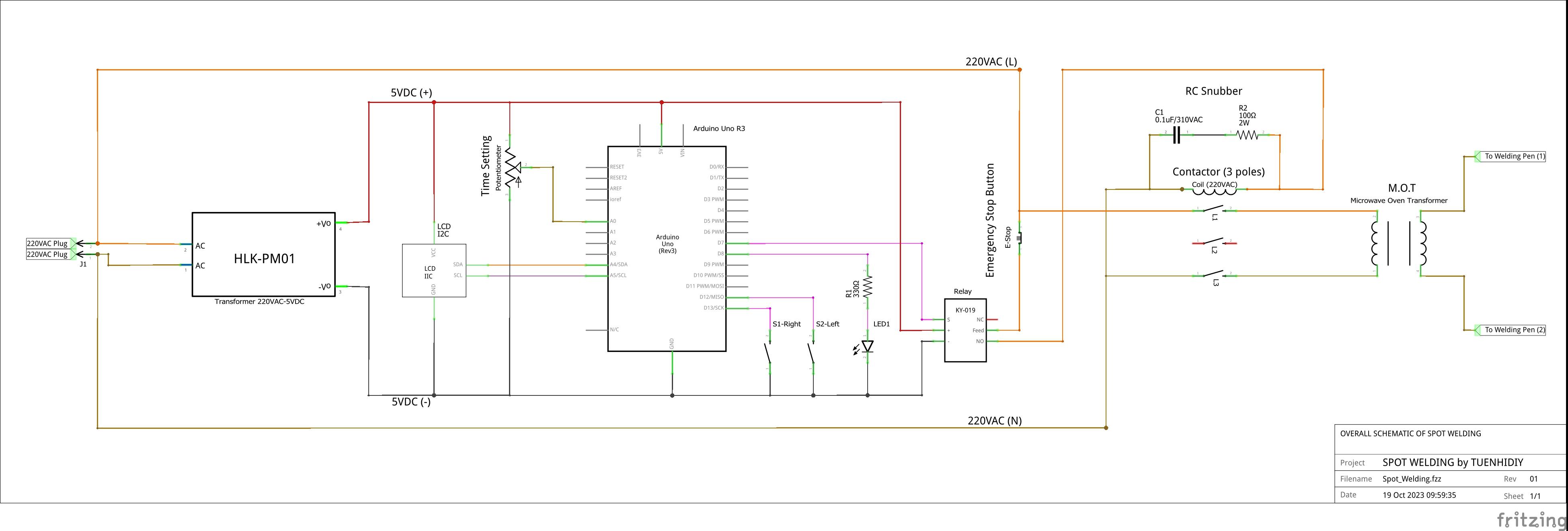Click the project name SPOT WELDING by TUENHIDIY
This screenshot has height=531, width=1568.
1452,462
